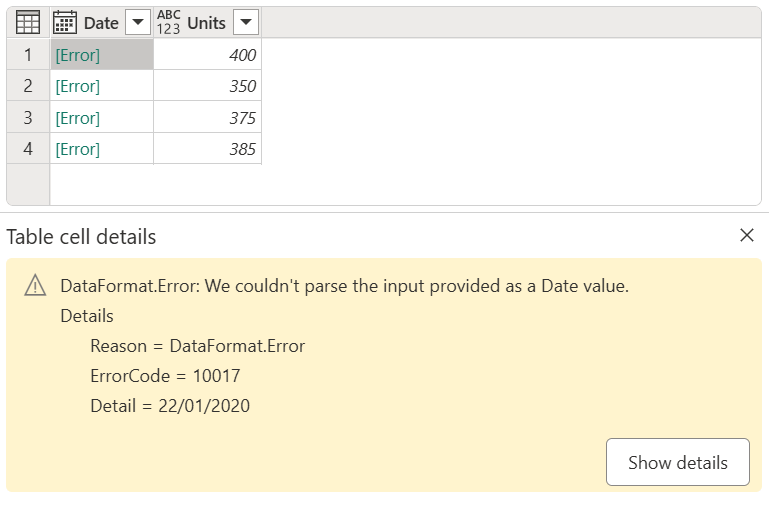This screenshot has width=769, height=505.
Task: Select the Date column header
Action: [101, 23]
